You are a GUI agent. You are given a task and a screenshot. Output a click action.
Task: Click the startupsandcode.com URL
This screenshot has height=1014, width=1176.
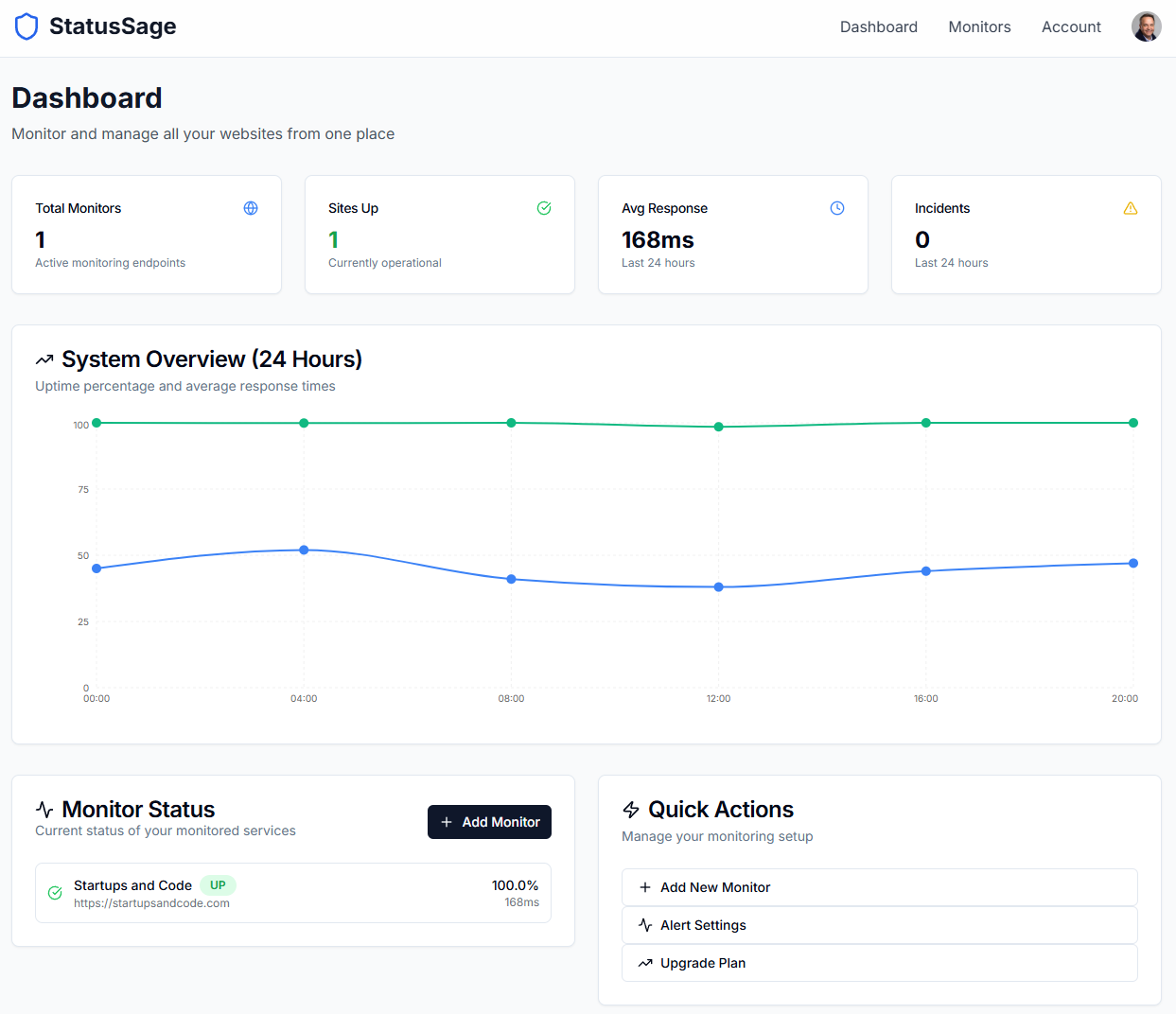tap(151, 903)
